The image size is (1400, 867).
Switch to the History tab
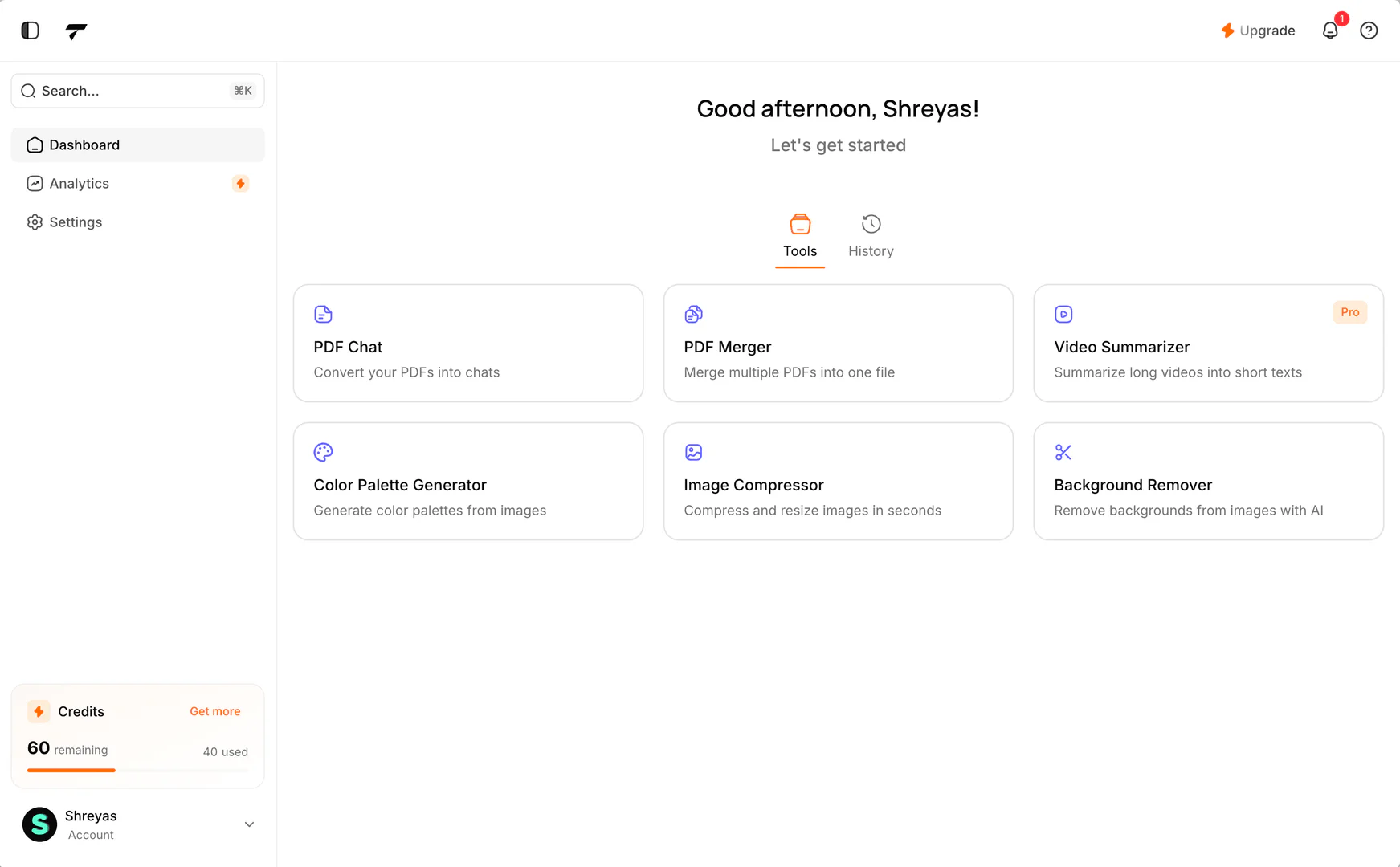(871, 237)
